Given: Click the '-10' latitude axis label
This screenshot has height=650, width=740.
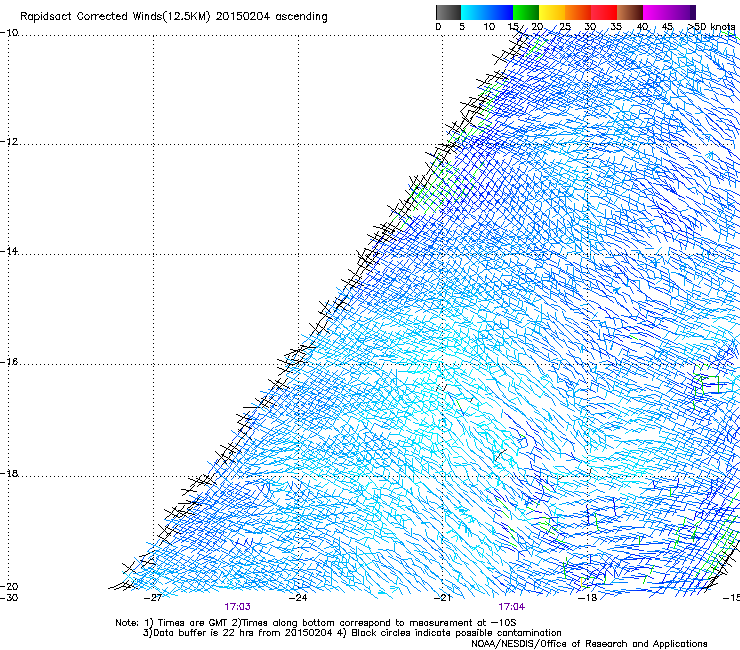Looking at the screenshot, I should click(9, 32).
